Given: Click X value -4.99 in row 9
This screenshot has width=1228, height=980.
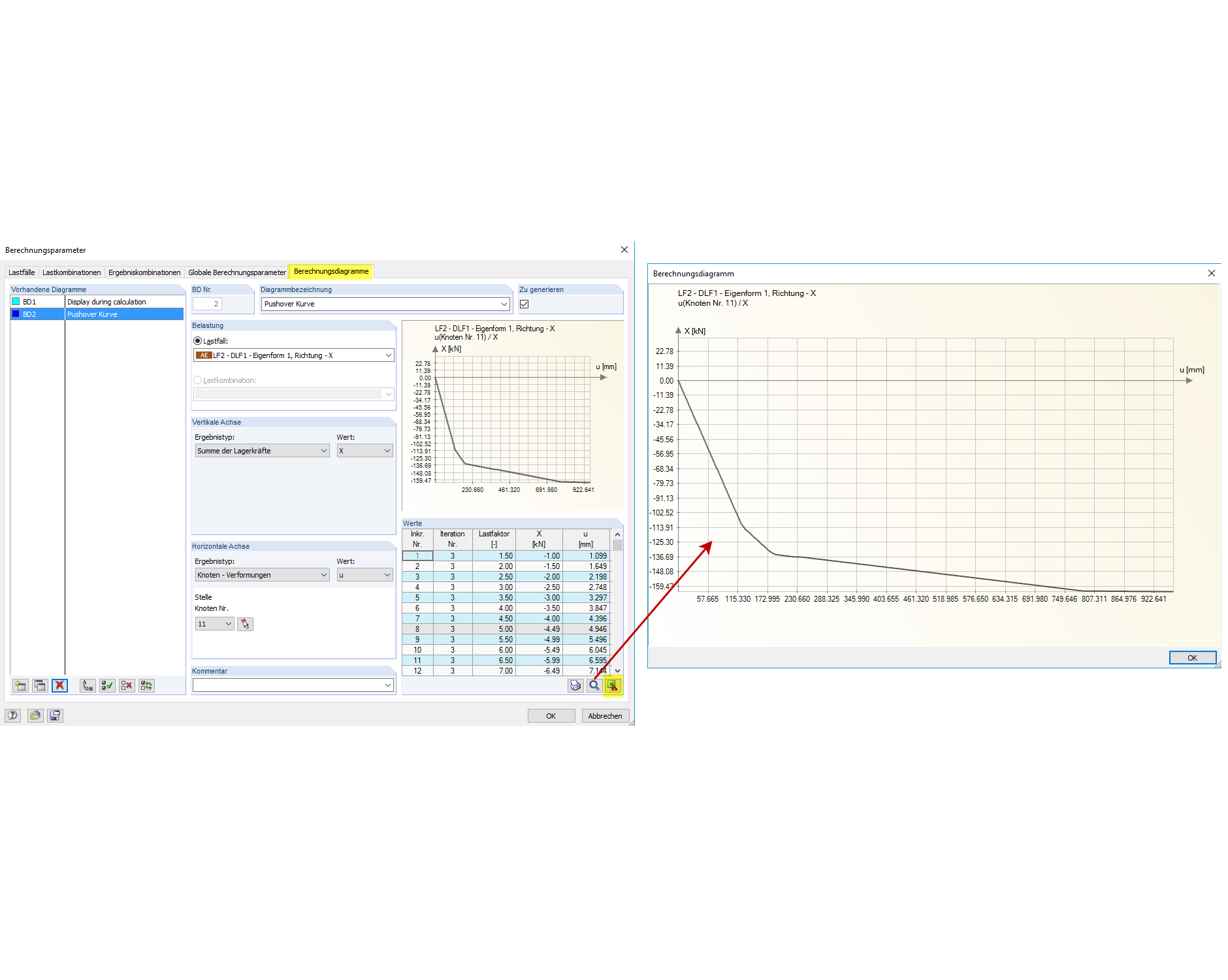Looking at the screenshot, I should pyautogui.click(x=539, y=640).
